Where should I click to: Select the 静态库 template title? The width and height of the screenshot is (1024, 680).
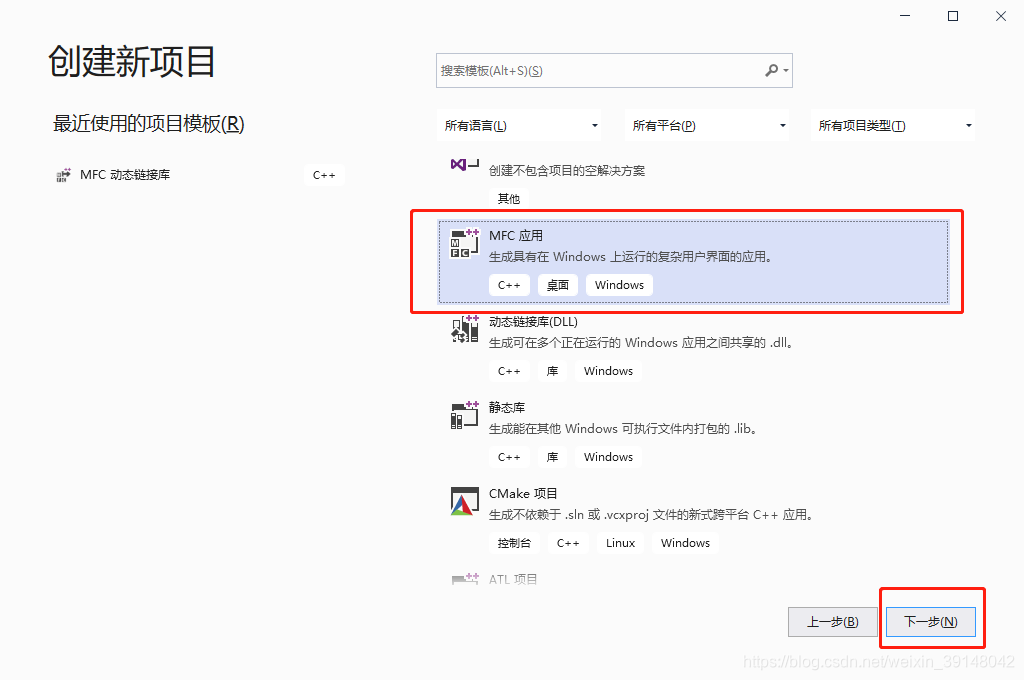[x=507, y=408]
